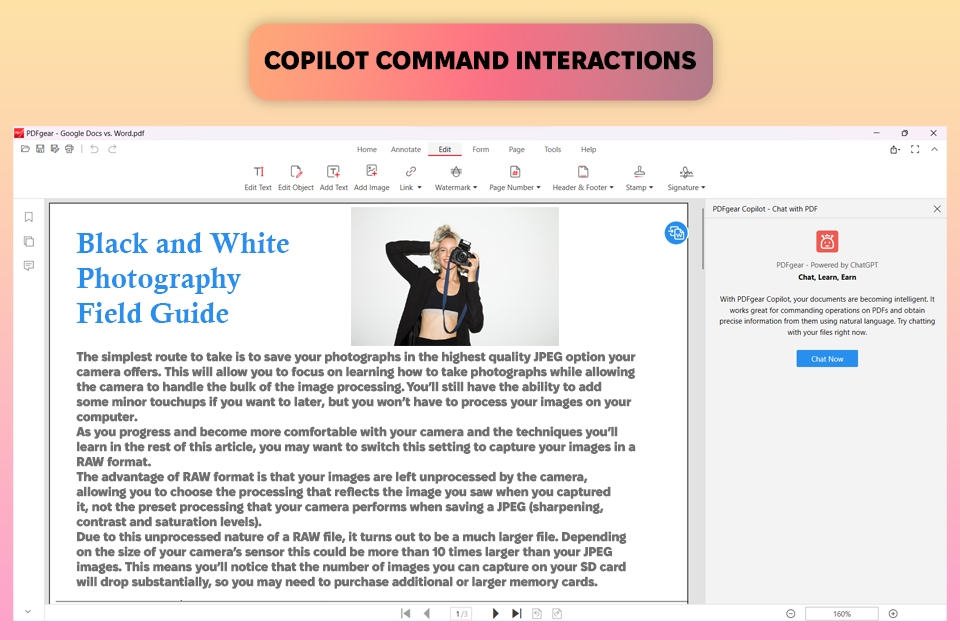This screenshot has height=640, width=960.
Task: Select the Edit Text tool
Action: pyautogui.click(x=258, y=178)
